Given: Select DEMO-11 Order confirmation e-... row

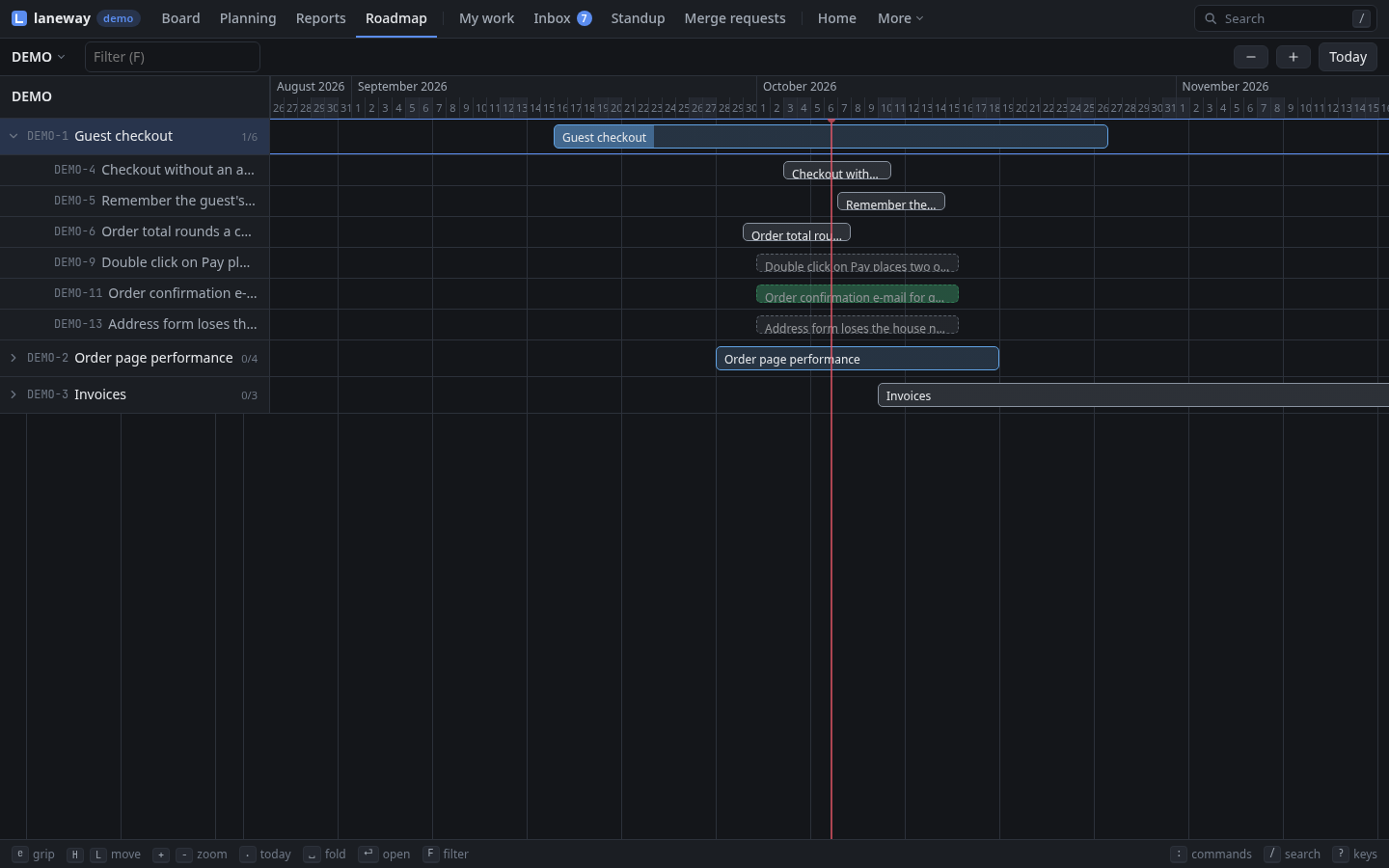Looking at the screenshot, I should coord(135,293).
